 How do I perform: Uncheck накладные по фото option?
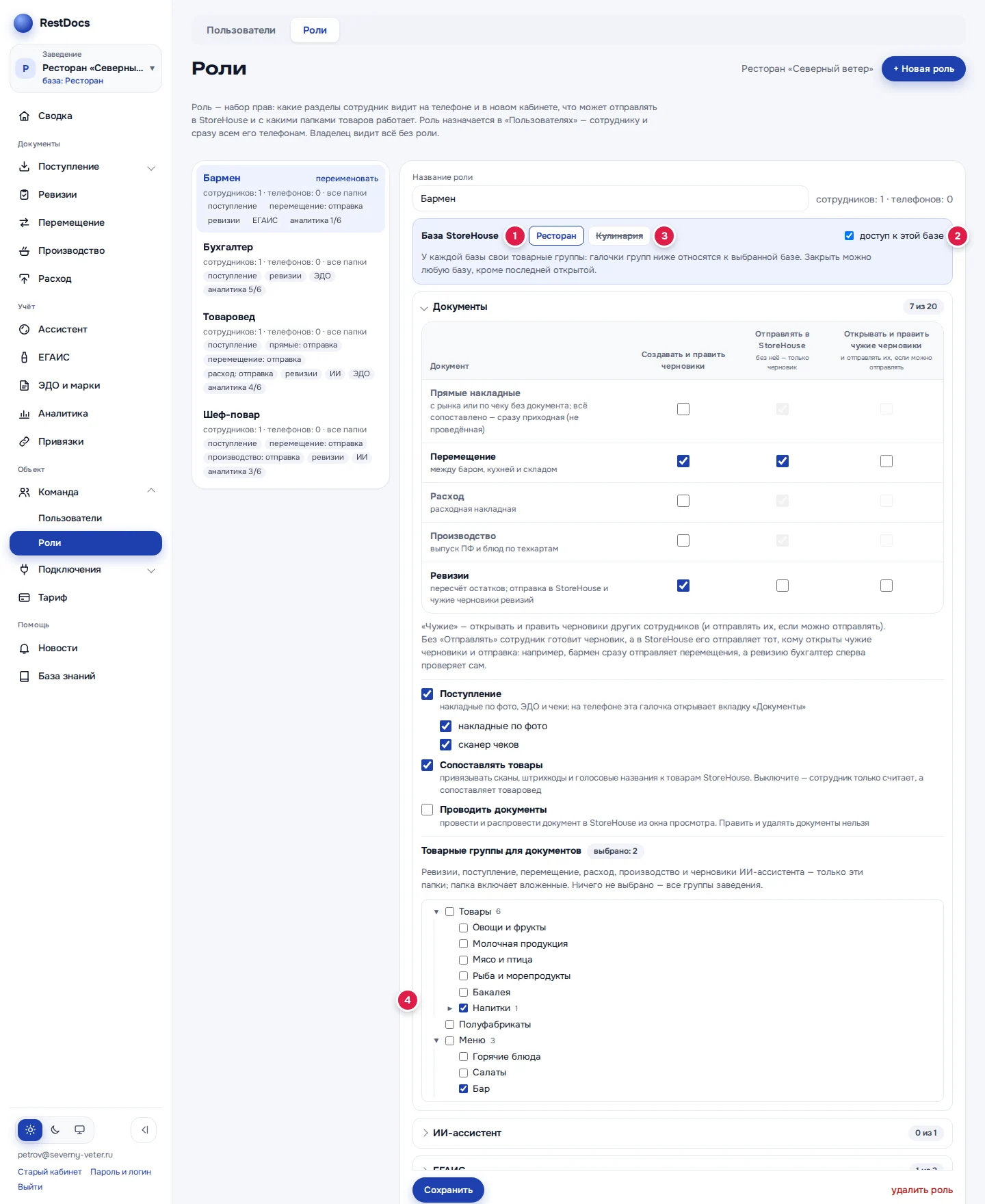click(x=446, y=727)
